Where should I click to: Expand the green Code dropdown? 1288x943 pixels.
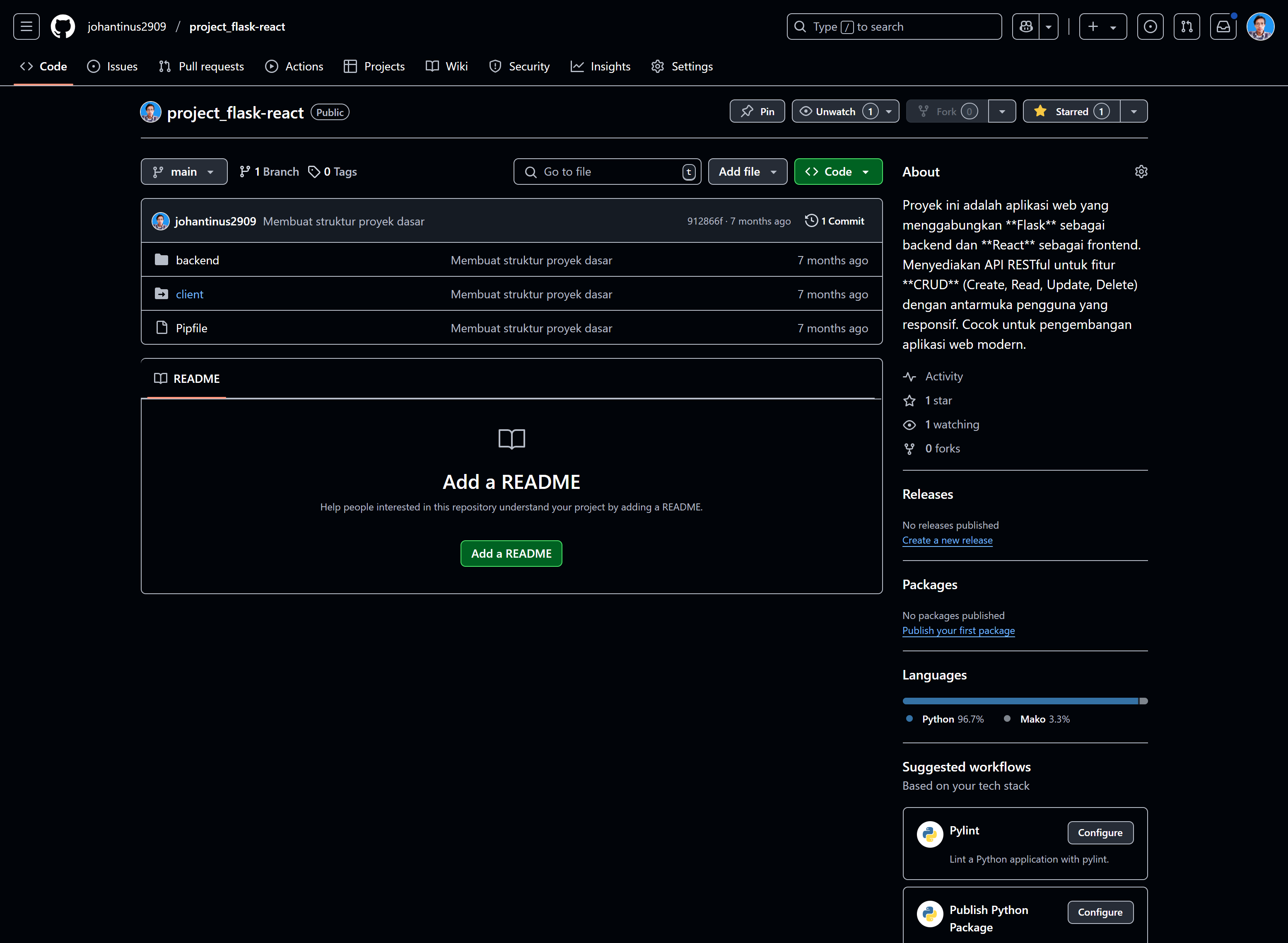click(x=838, y=171)
